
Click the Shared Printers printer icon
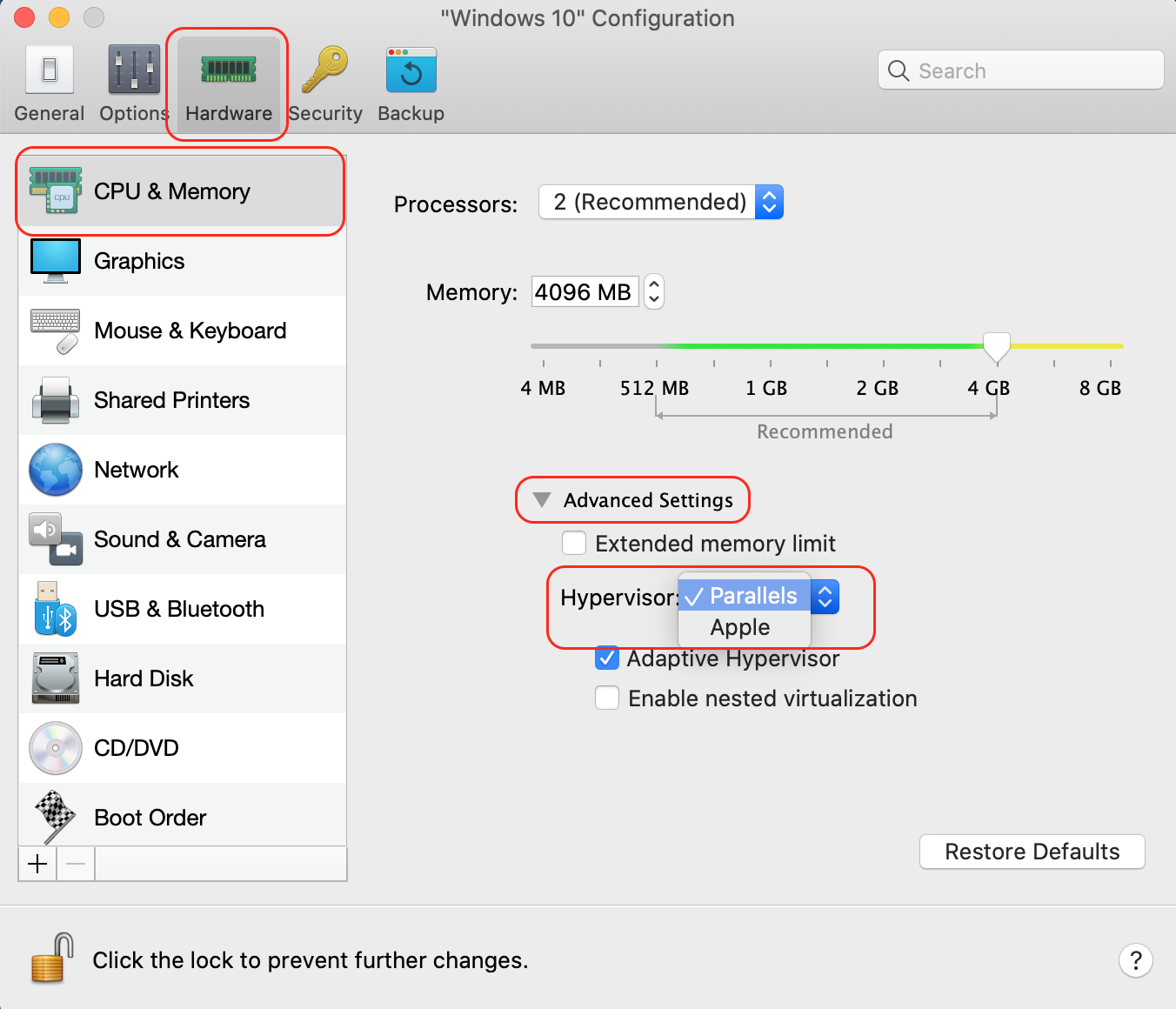coord(55,400)
